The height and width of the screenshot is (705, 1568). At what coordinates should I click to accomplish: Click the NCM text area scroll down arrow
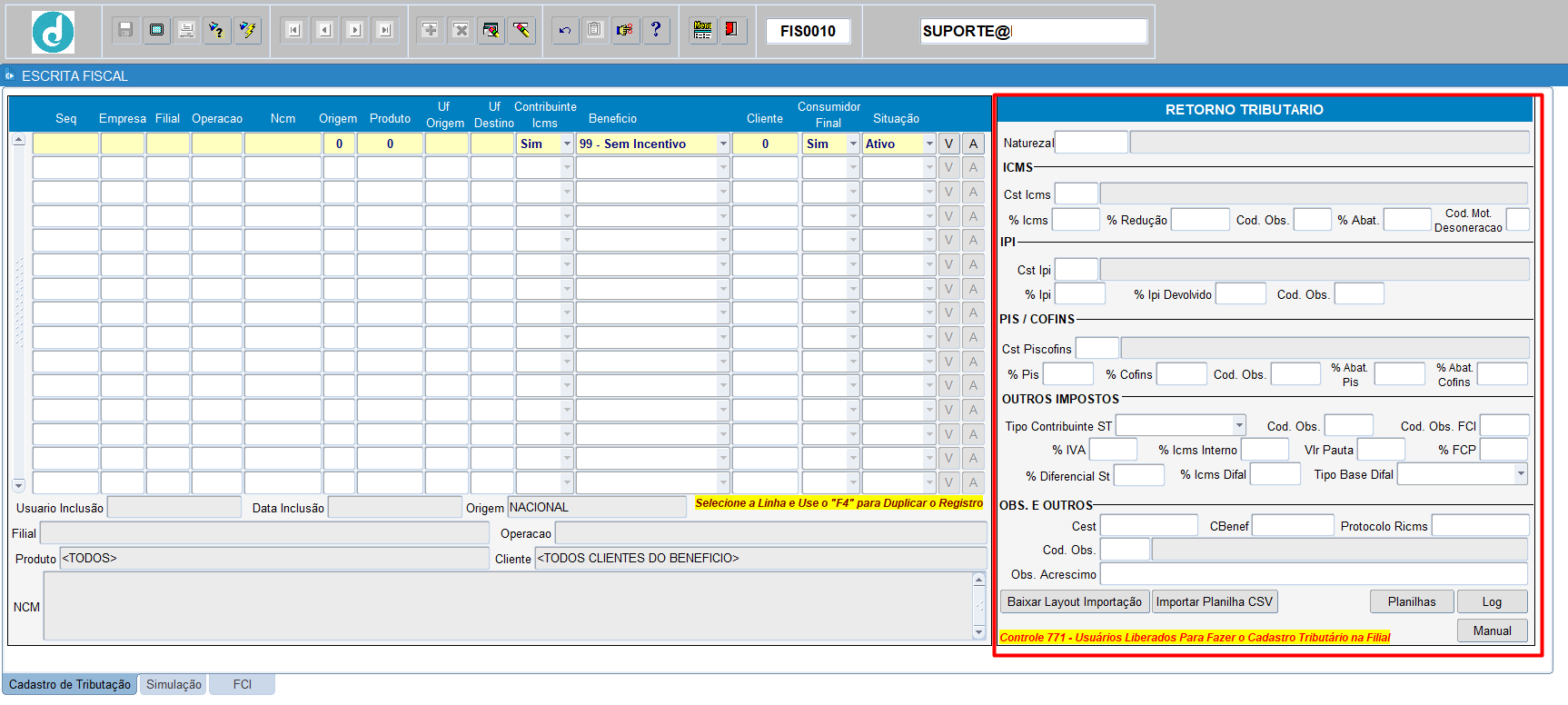point(978,632)
